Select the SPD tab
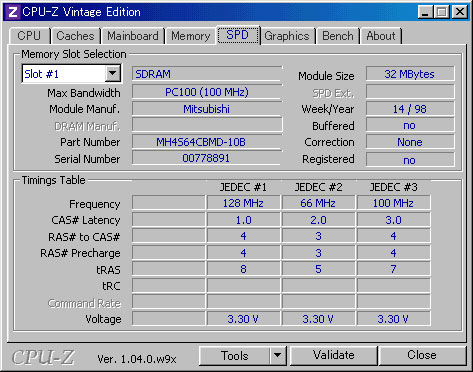The width and height of the screenshot is (473, 372). point(238,35)
